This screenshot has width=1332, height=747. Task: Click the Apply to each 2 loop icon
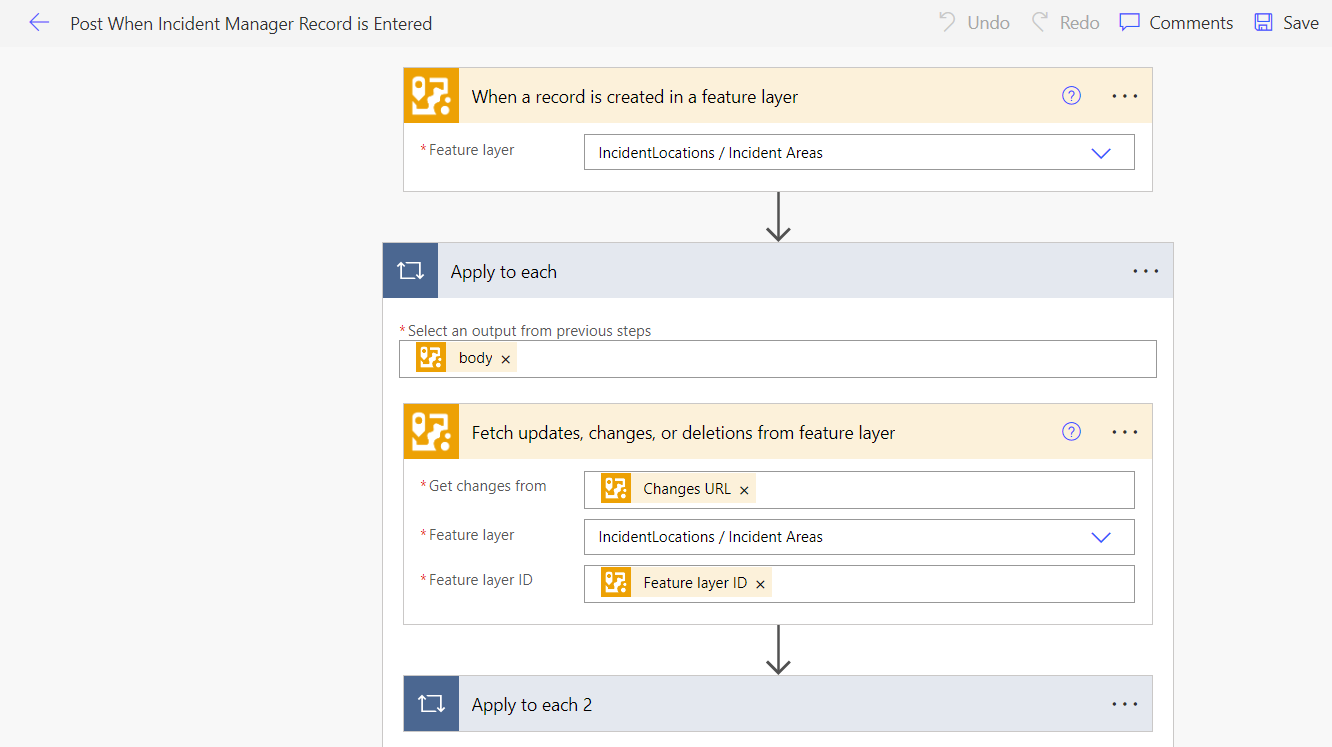click(431, 703)
